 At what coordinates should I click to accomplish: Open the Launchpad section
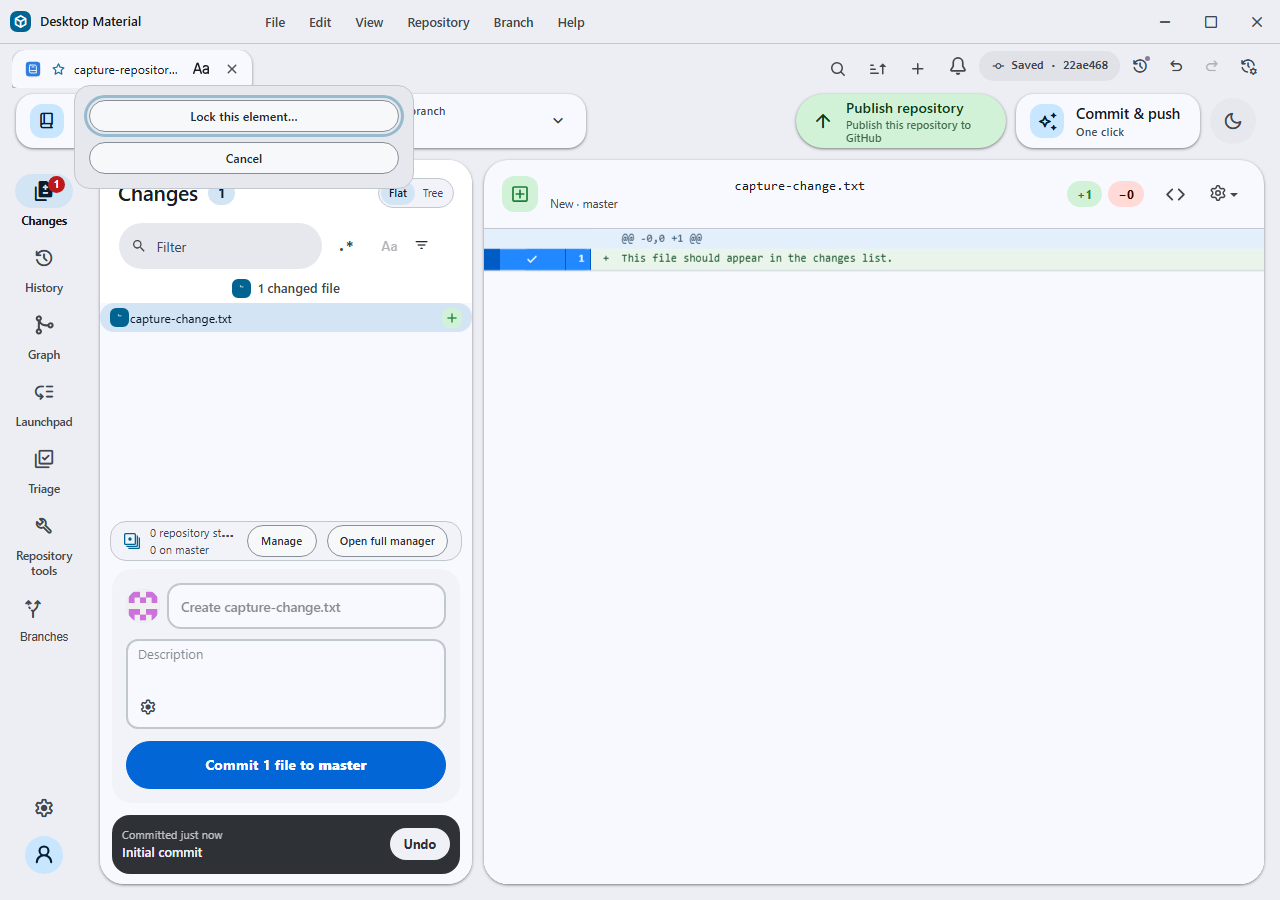point(44,405)
